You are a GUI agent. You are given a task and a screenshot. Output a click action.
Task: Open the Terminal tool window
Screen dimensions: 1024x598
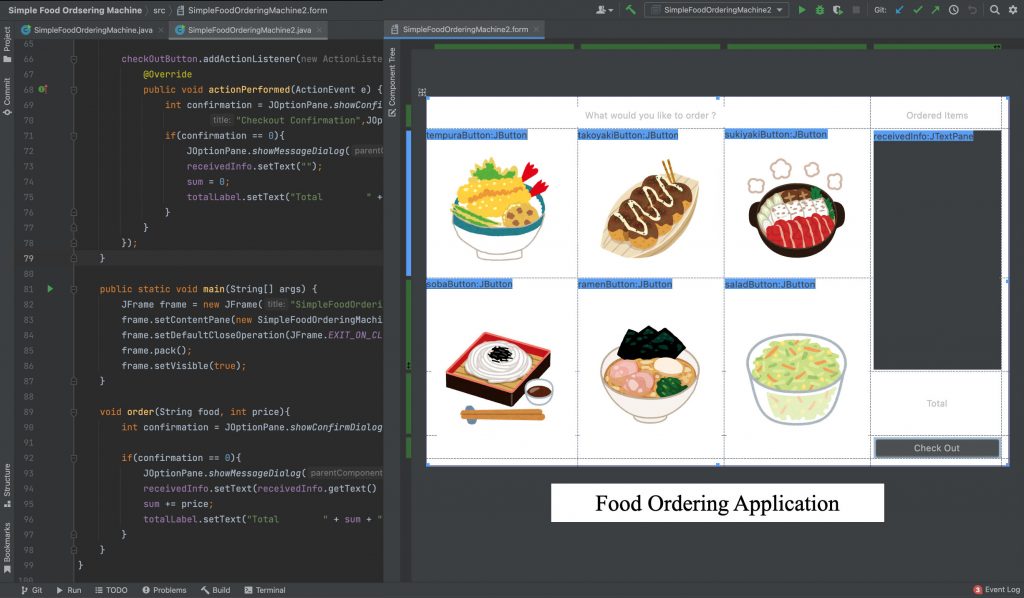tap(264, 590)
